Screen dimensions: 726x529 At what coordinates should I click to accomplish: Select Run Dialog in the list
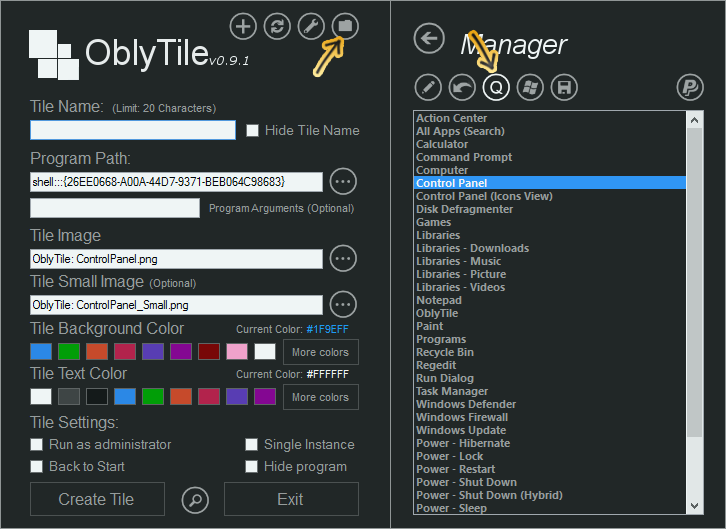[550, 378]
